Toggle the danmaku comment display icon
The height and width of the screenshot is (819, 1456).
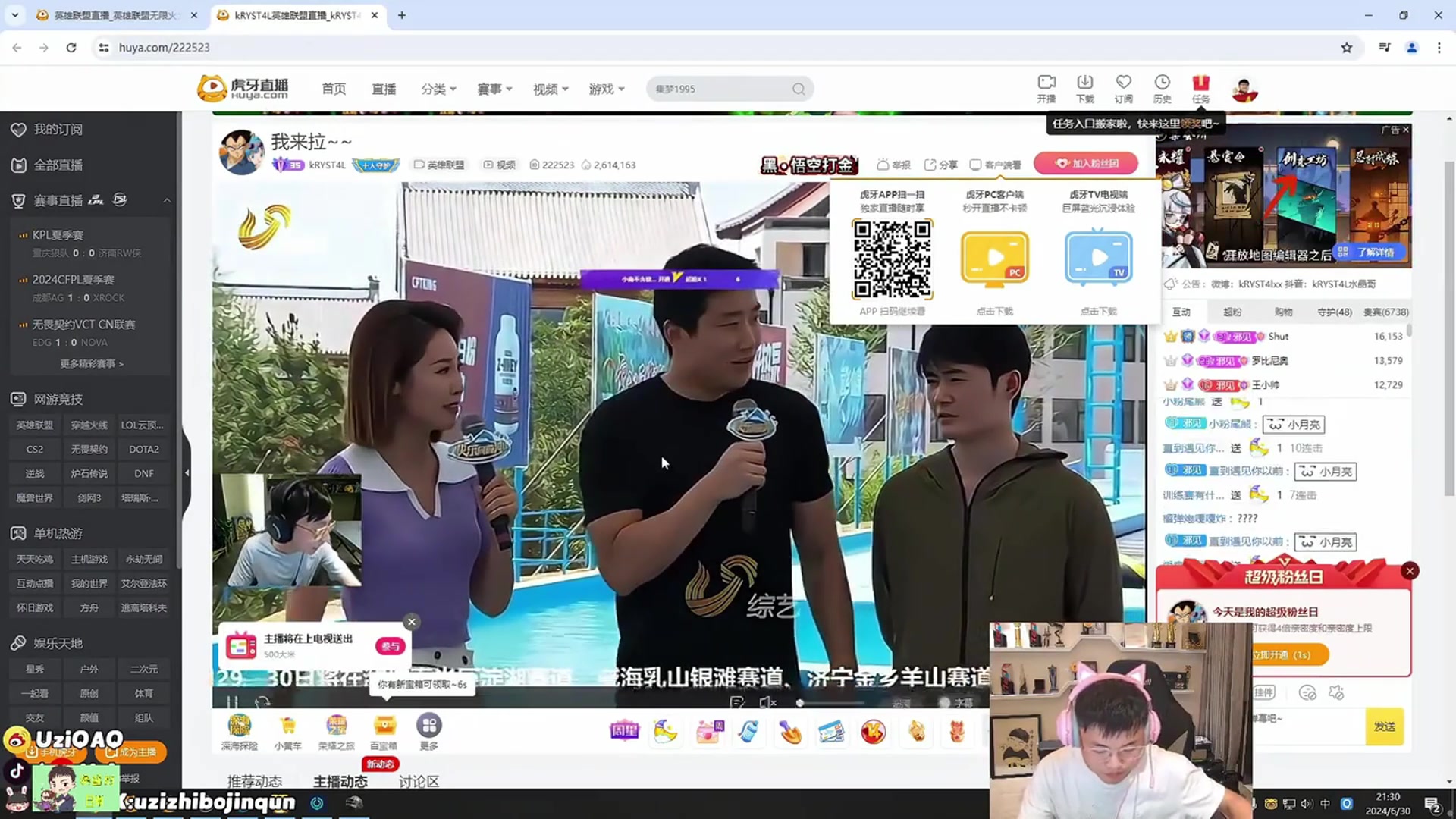pyautogui.click(x=736, y=703)
